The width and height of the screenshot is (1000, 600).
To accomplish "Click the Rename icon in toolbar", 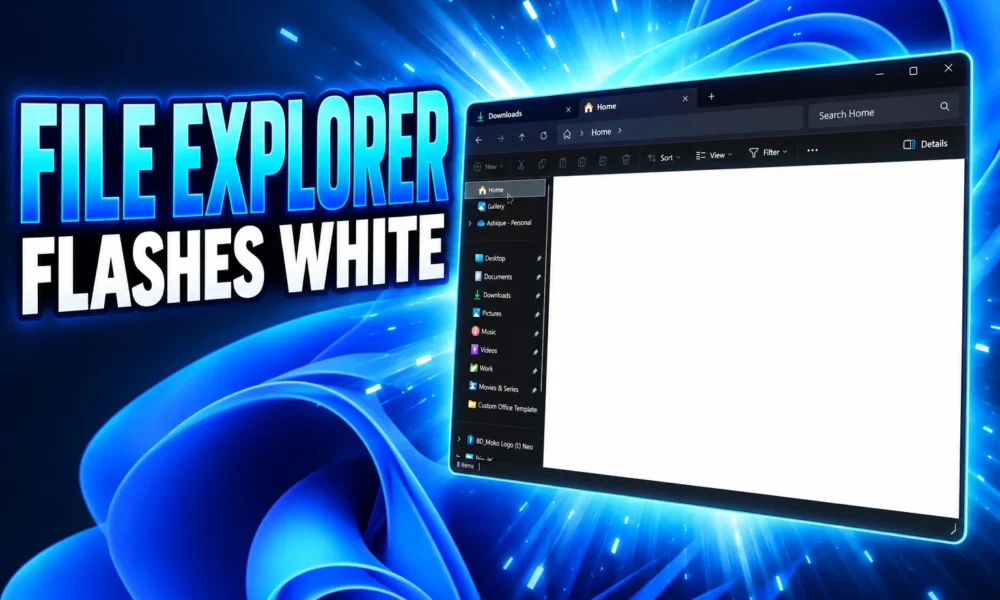I will point(582,162).
